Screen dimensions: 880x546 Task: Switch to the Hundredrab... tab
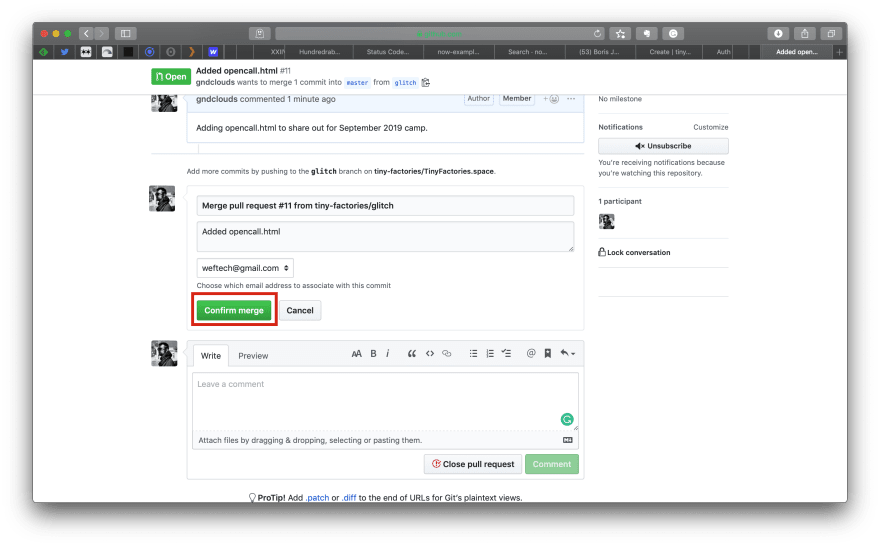click(319, 52)
